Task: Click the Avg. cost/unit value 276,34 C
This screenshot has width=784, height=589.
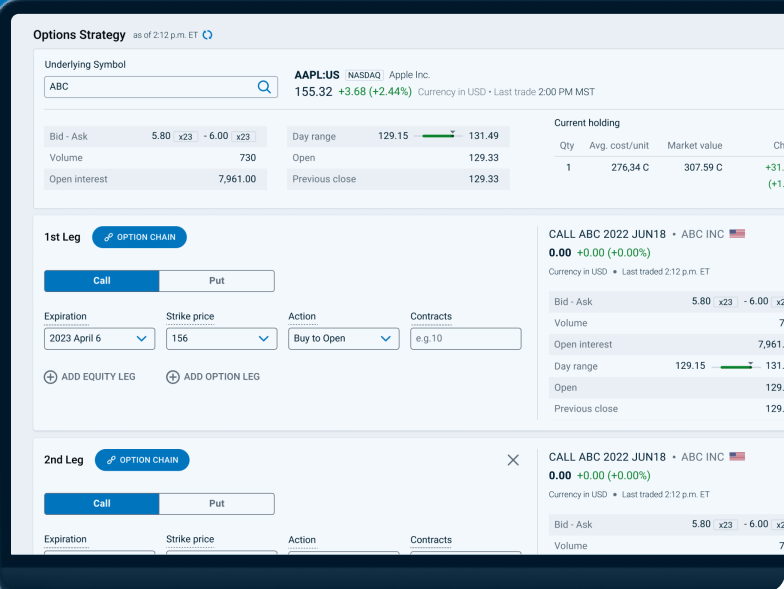Action: point(630,168)
